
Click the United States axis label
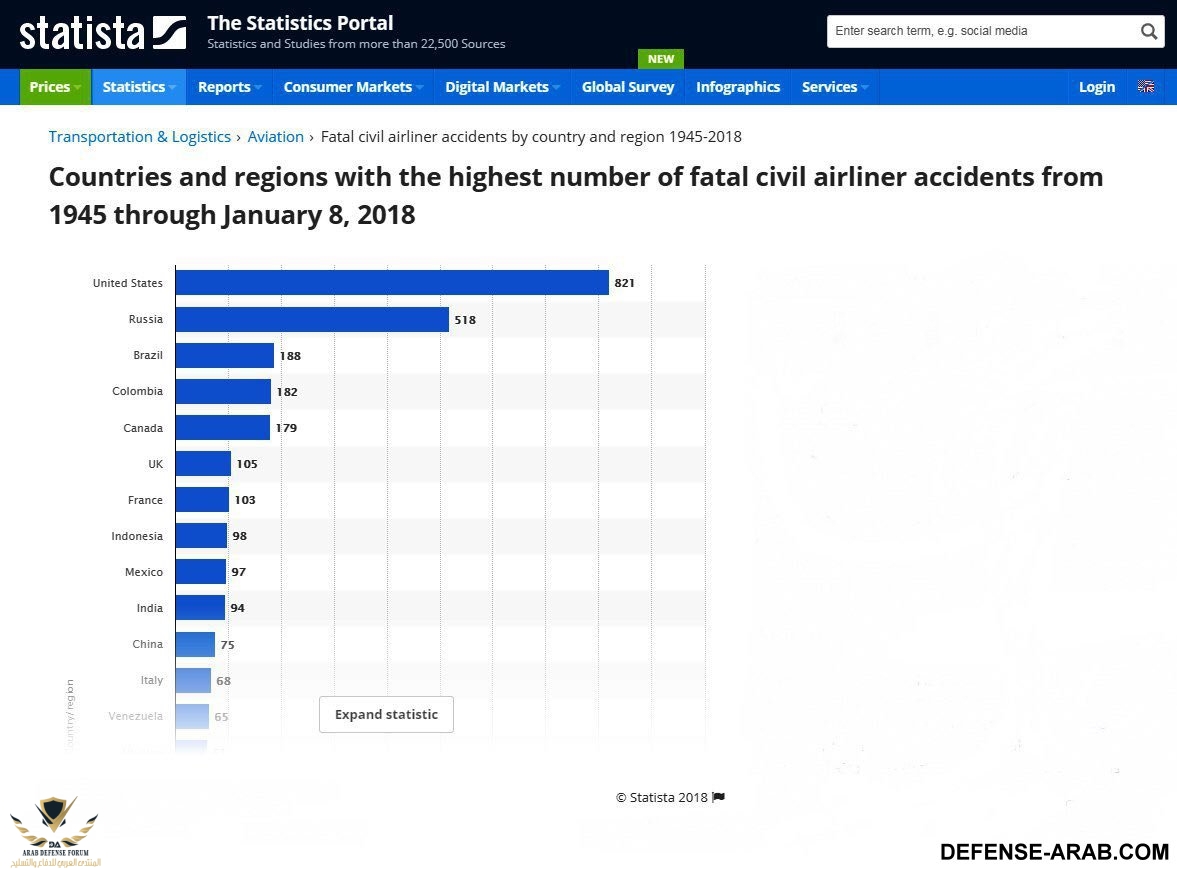click(x=128, y=283)
